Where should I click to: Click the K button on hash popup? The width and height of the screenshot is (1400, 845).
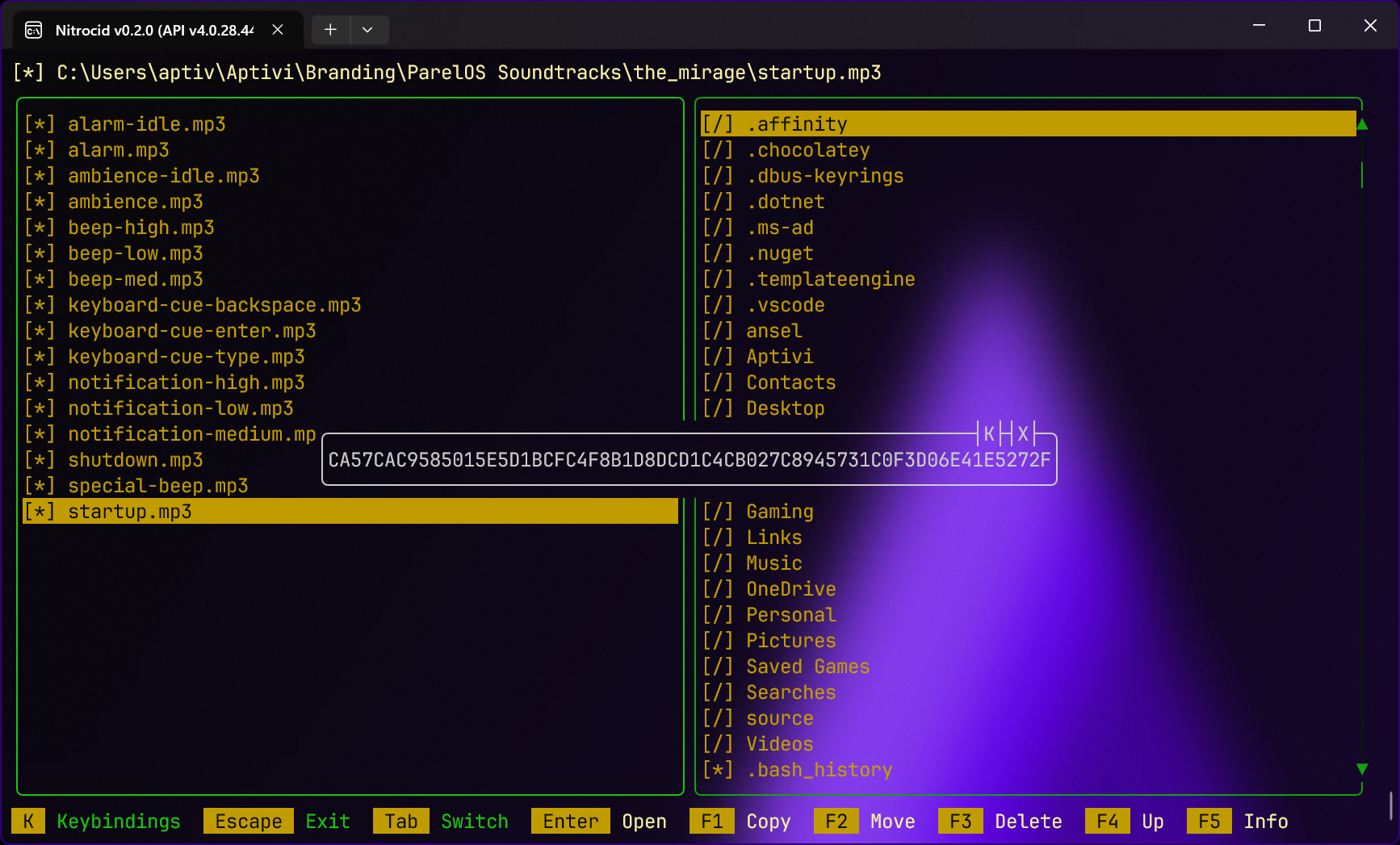[989, 434]
